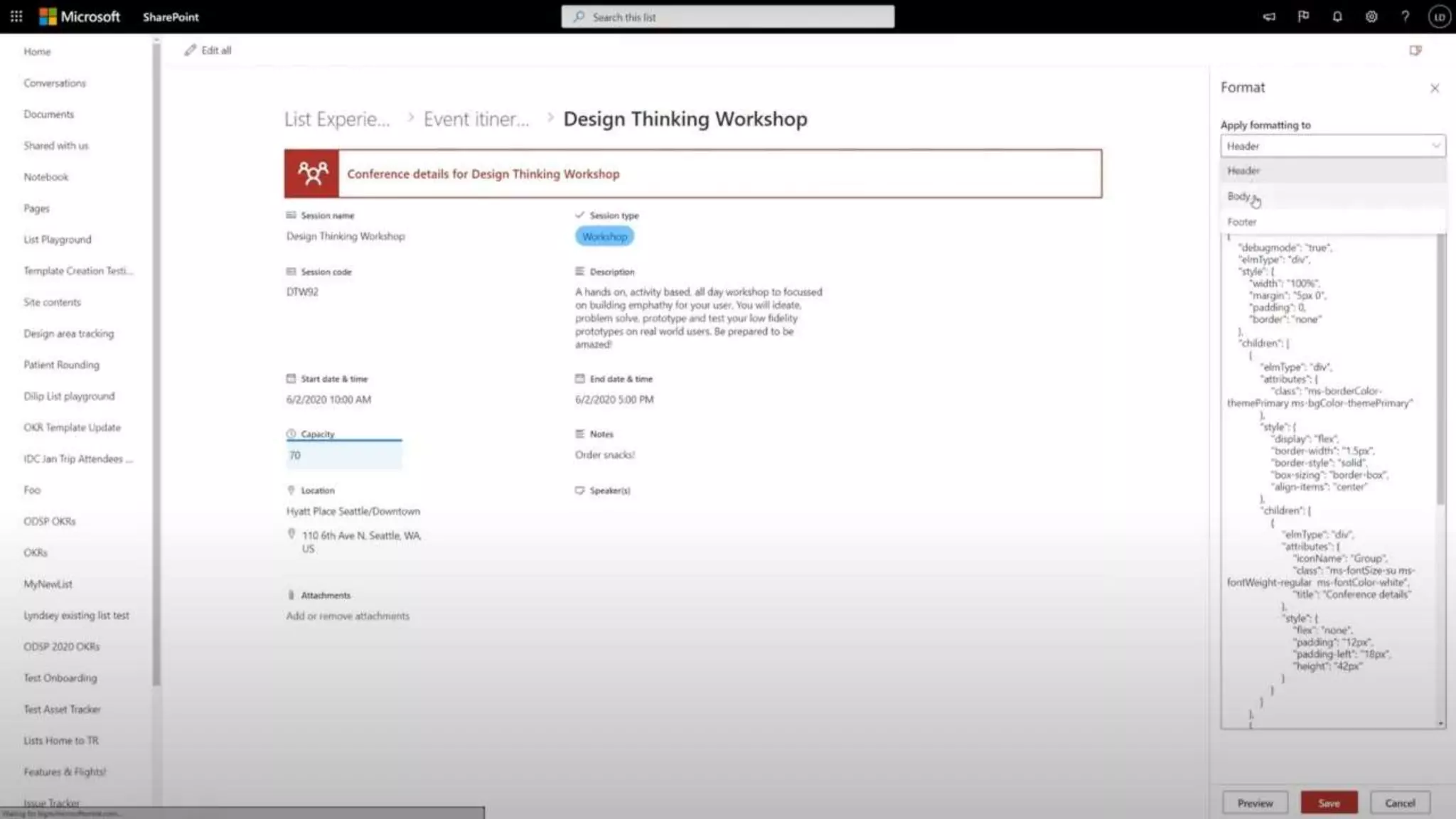Click the Capacity field value 70
This screenshot has width=1456, height=819.
point(343,455)
